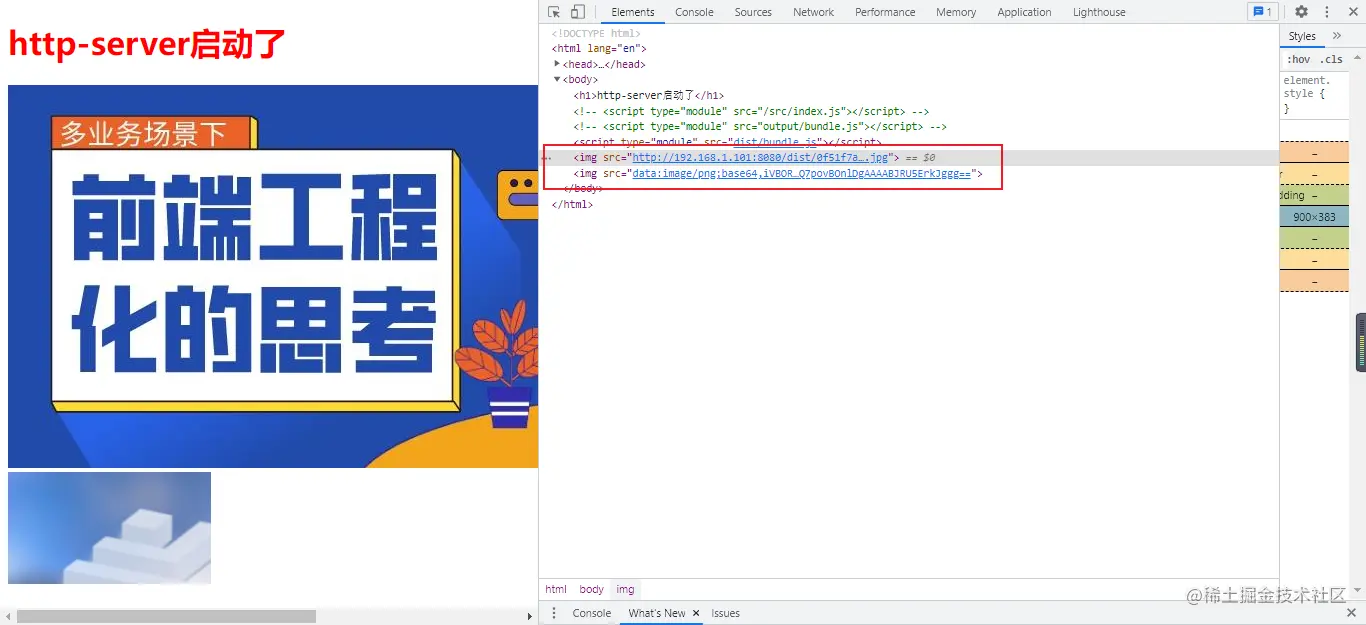The height and width of the screenshot is (625, 1366).
Task: Switch to the Sources tab
Action: (x=753, y=12)
